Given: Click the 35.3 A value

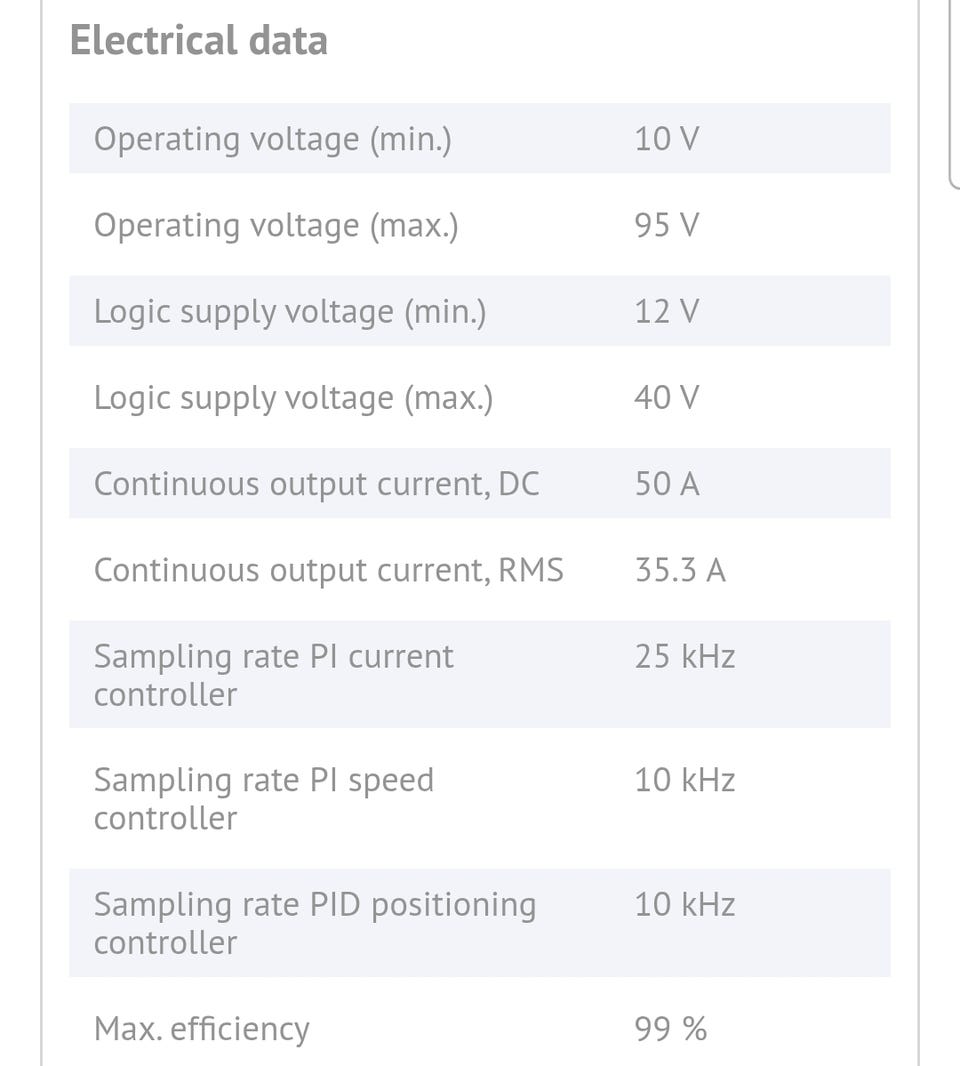Looking at the screenshot, I should [x=680, y=570].
